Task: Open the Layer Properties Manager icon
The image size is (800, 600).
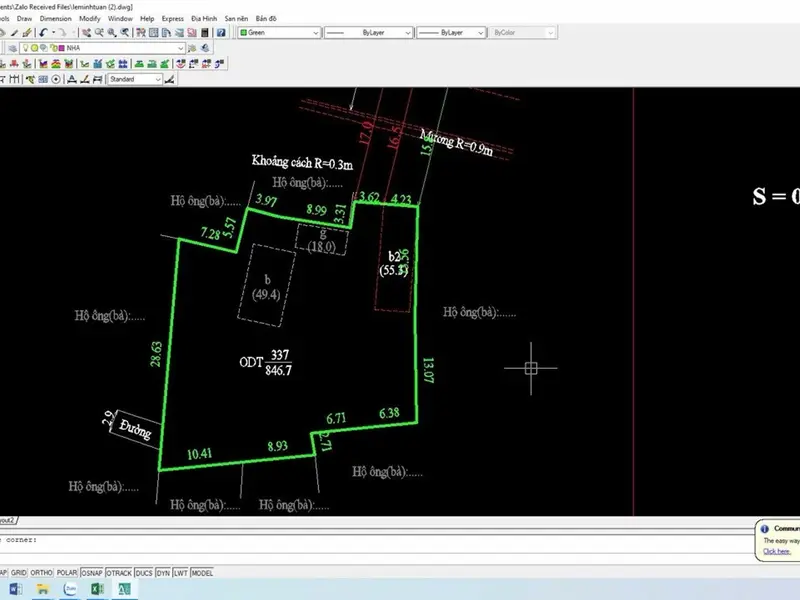Action: point(13,48)
